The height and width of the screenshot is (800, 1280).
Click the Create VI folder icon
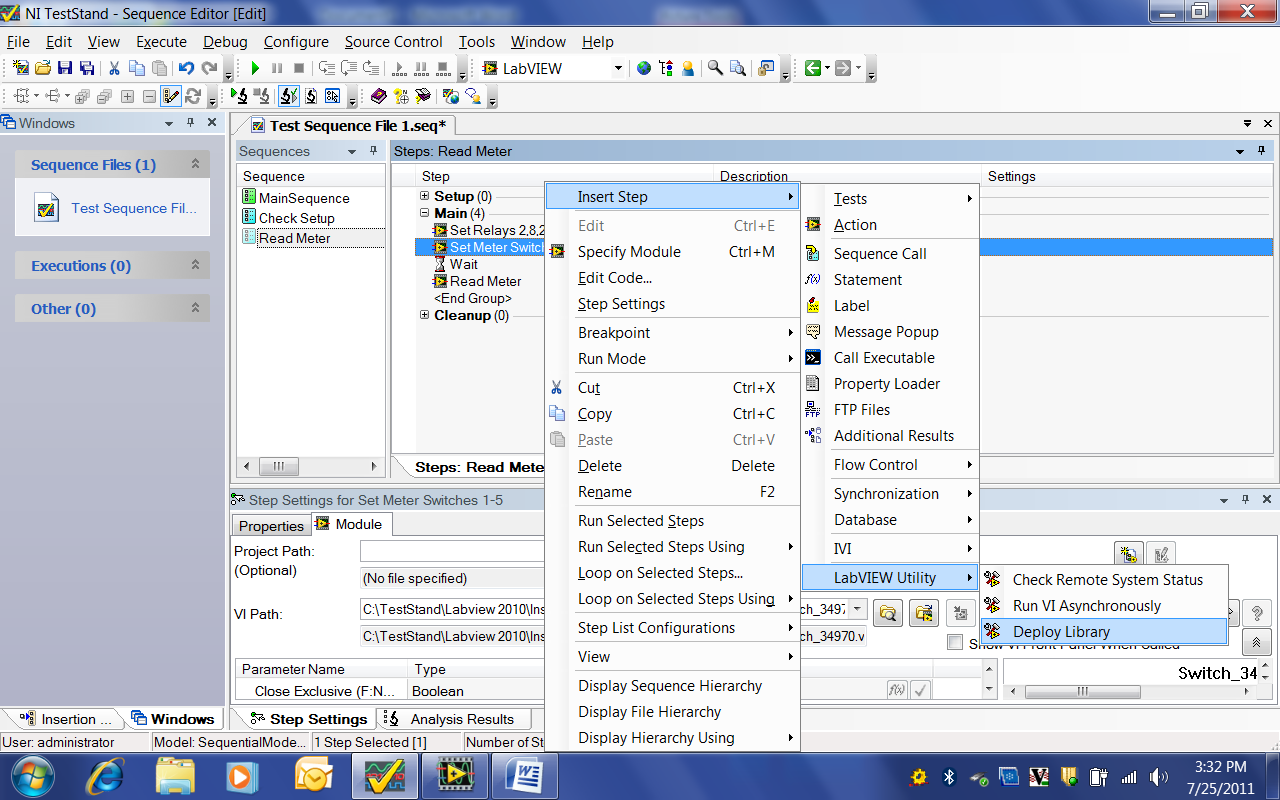924,612
